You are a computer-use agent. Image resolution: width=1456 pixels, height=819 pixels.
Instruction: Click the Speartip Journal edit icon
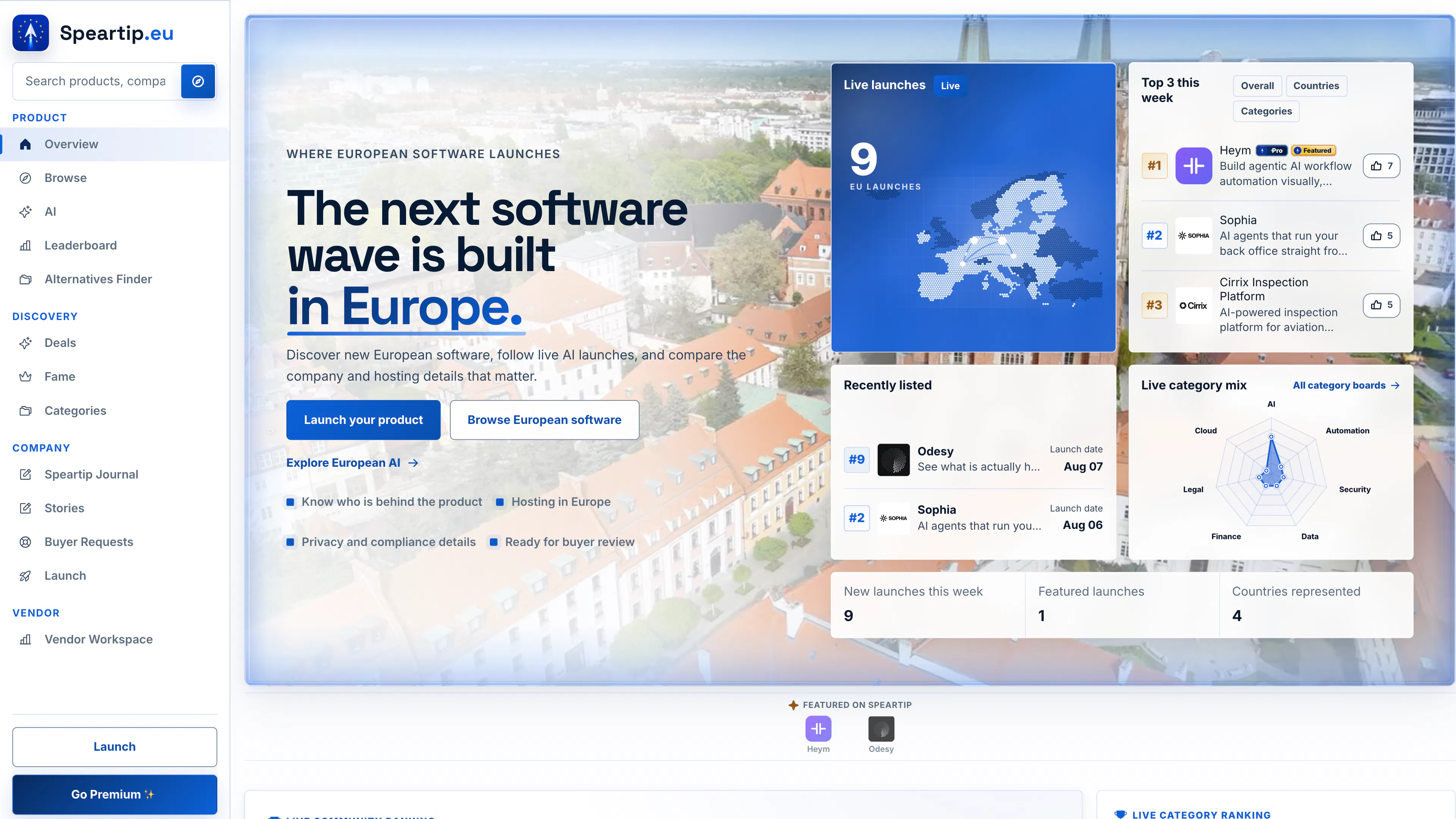click(x=25, y=474)
